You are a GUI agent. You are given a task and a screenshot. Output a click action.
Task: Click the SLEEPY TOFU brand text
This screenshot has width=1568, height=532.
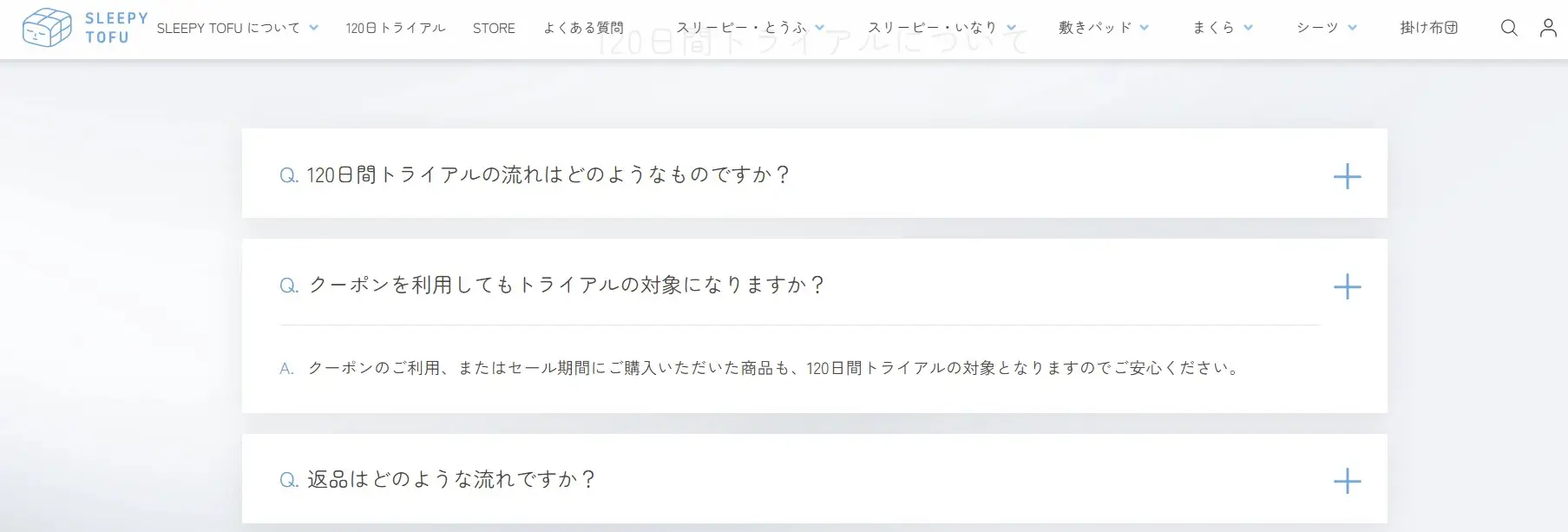pyautogui.click(x=116, y=28)
